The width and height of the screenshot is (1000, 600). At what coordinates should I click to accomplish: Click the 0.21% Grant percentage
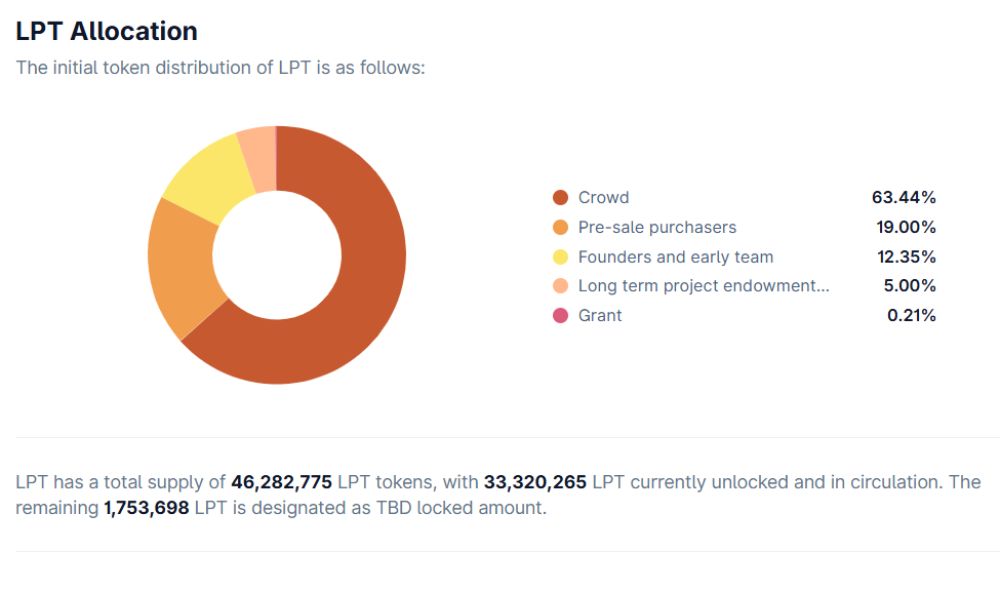tap(911, 316)
